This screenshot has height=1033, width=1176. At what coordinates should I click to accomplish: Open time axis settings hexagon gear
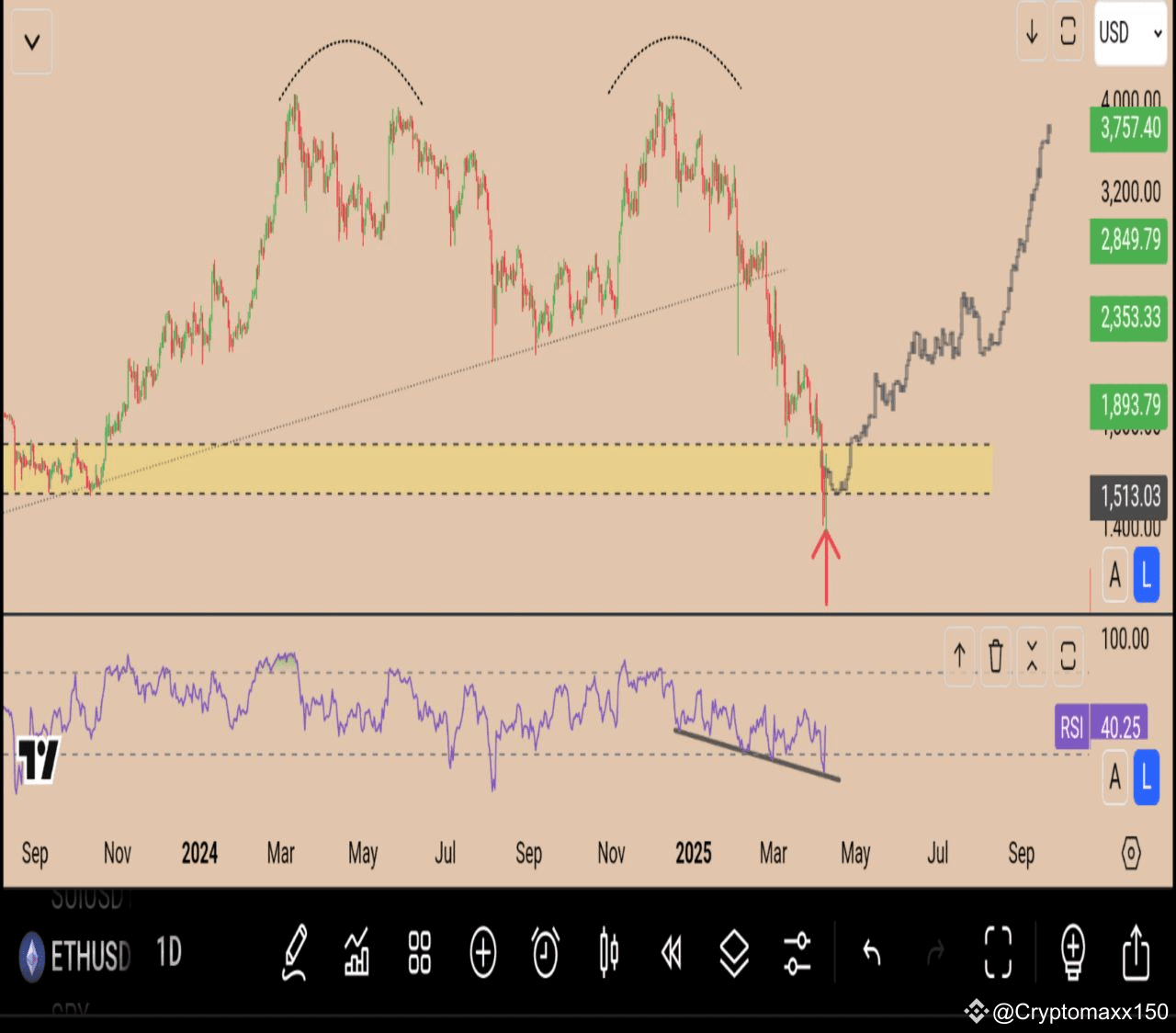point(1131,854)
